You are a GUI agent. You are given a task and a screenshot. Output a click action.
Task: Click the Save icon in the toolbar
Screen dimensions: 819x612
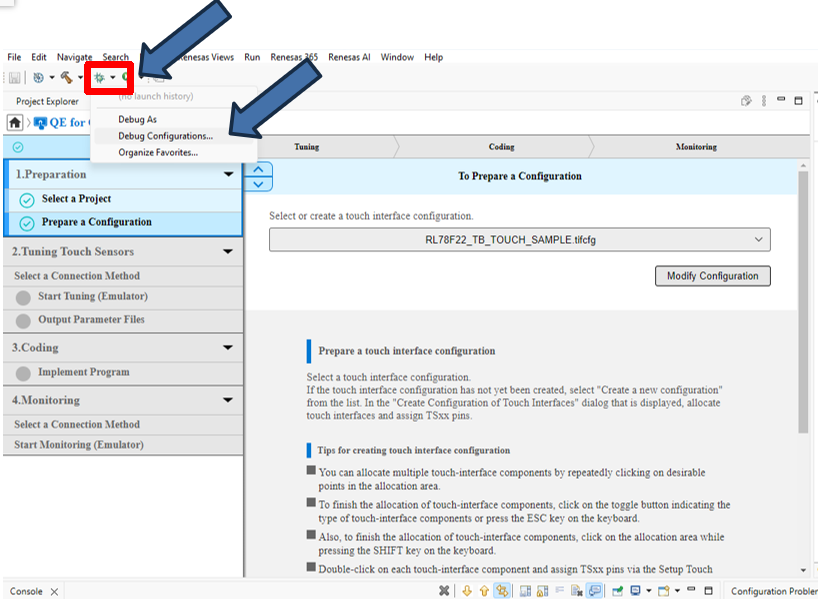[x=15, y=78]
